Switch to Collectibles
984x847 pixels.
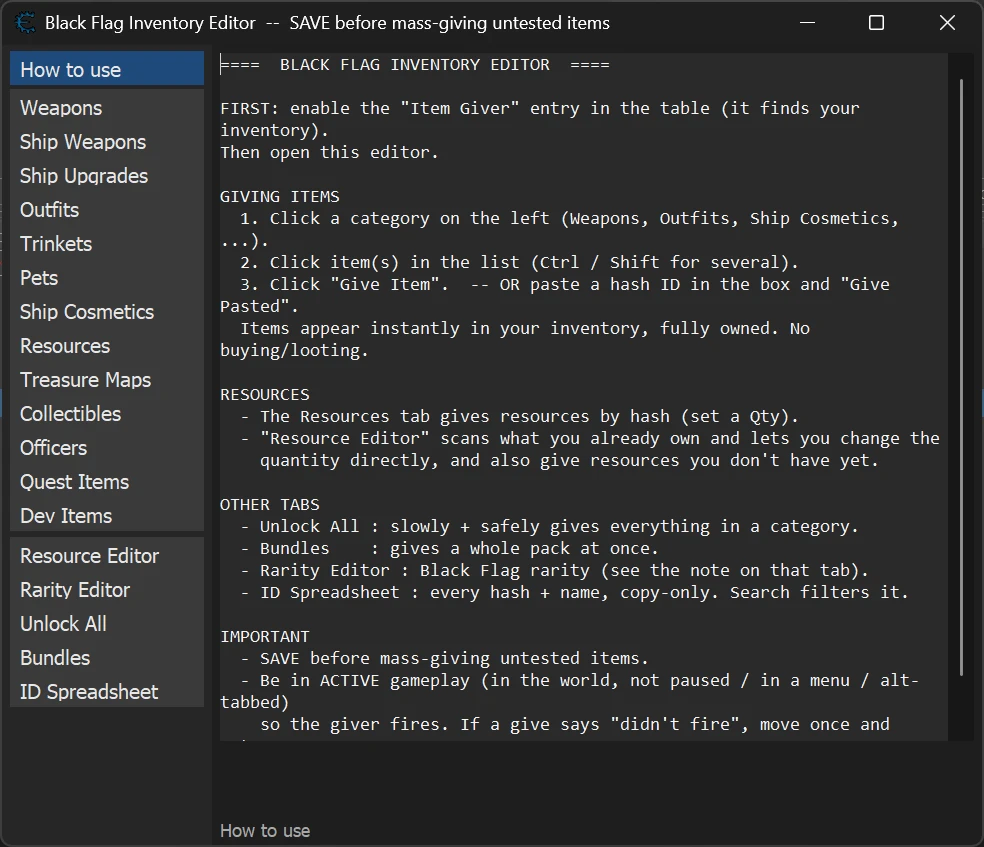[x=107, y=414]
